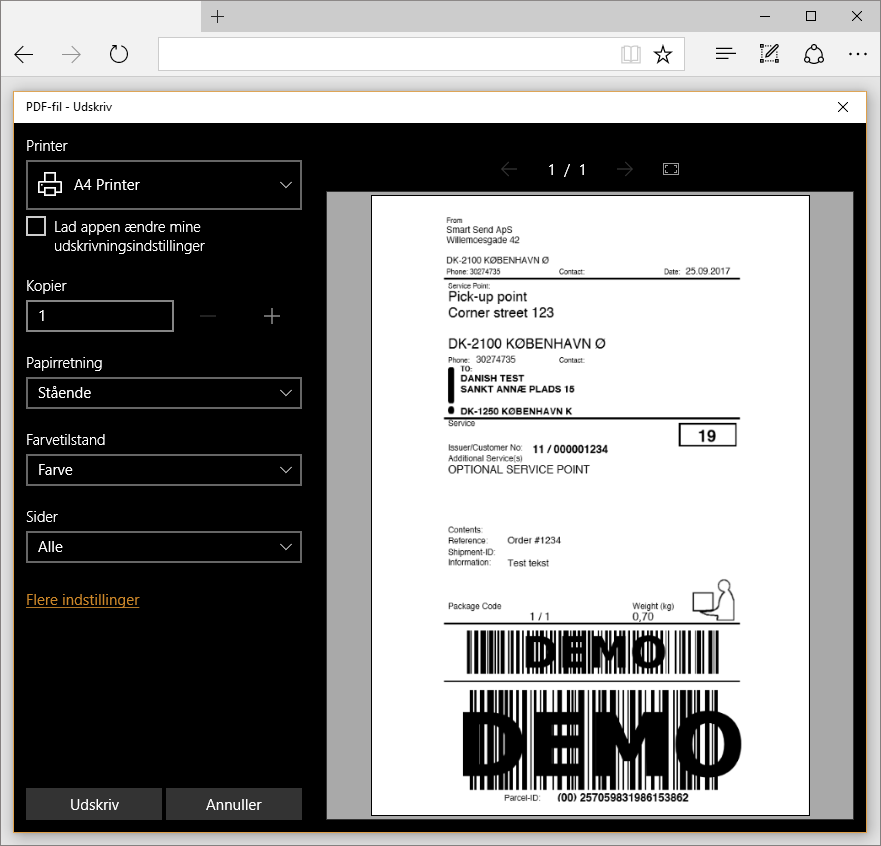This screenshot has width=881, height=846.
Task: Click the Annuller button
Action: [x=234, y=804]
